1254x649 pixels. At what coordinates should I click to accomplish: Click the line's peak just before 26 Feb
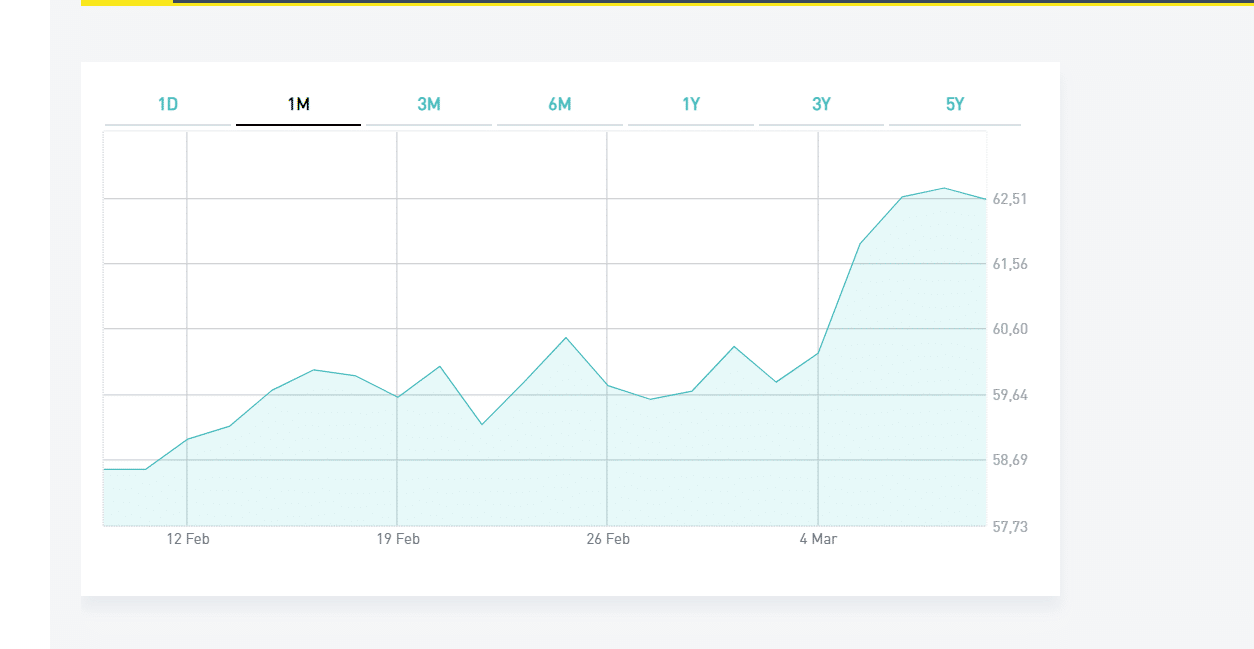pyautogui.click(x=566, y=337)
